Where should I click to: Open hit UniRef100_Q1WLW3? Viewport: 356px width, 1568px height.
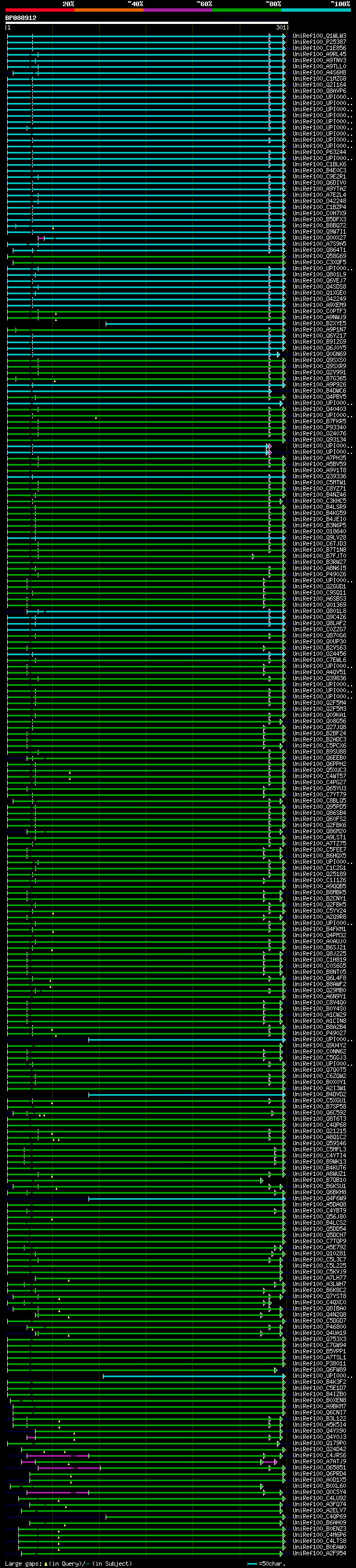pos(319,36)
